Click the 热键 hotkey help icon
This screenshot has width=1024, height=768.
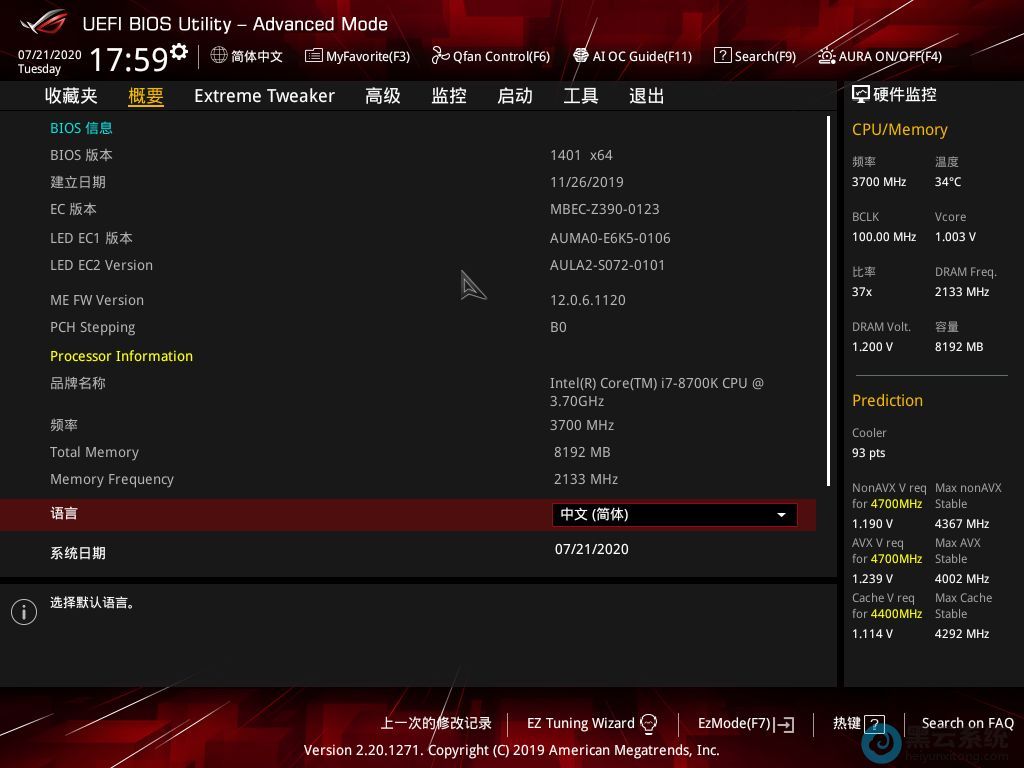[874, 724]
